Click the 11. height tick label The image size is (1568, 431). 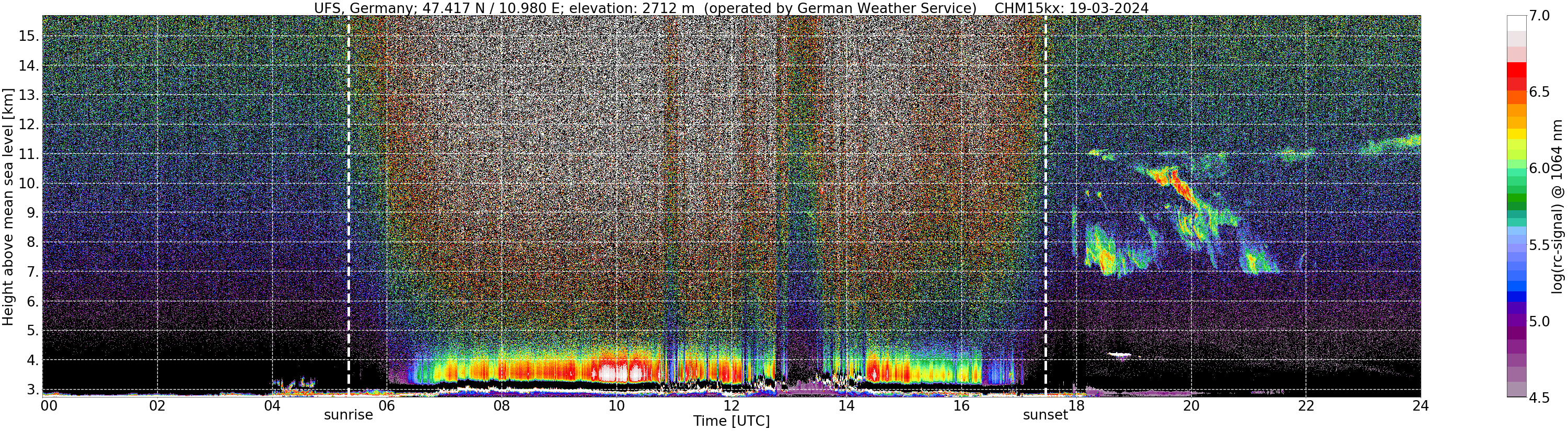click(x=29, y=154)
